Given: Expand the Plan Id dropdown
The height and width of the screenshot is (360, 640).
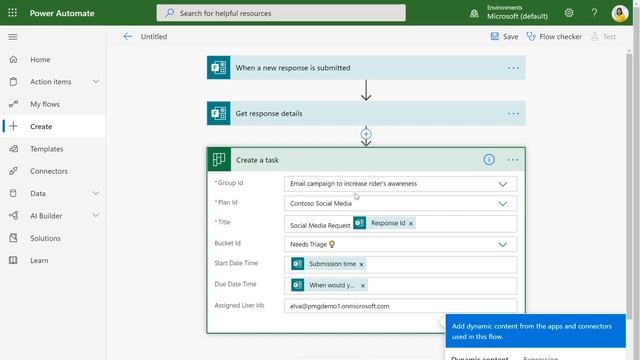Looking at the screenshot, I should (x=502, y=204).
